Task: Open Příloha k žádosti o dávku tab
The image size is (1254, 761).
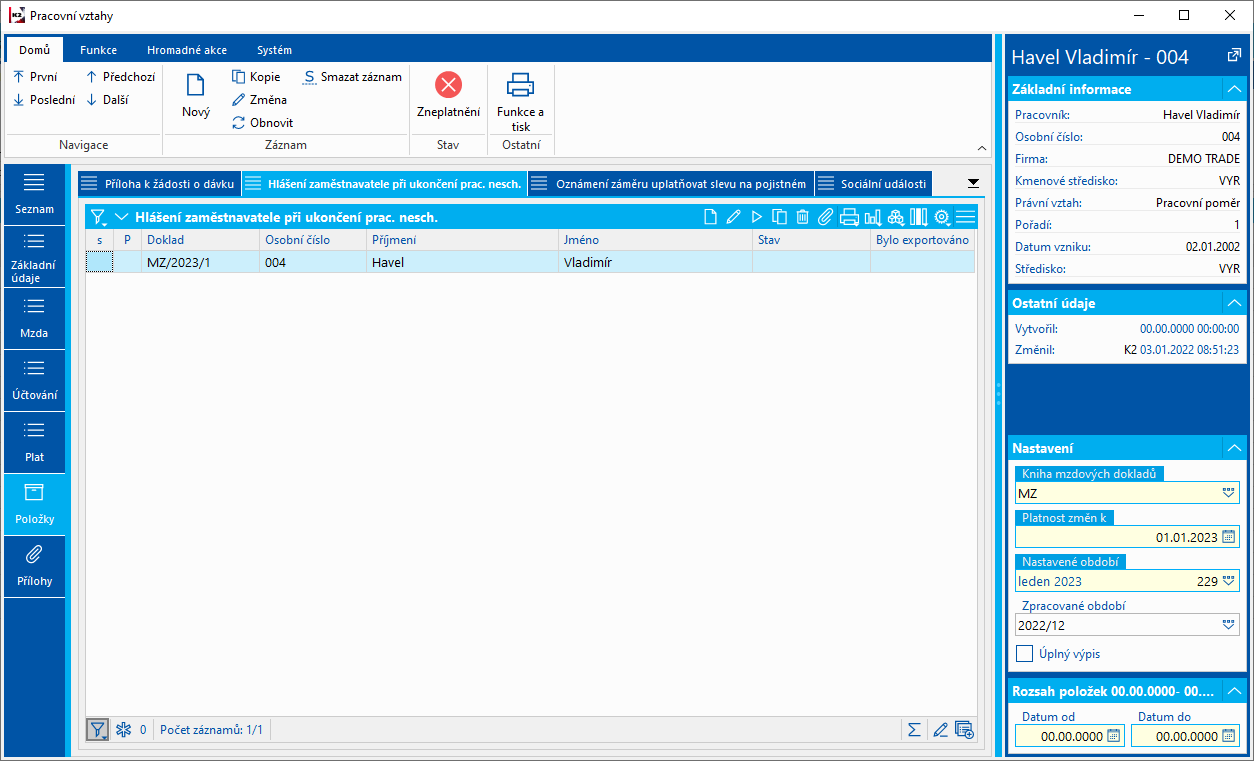Action: click(159, 184)
